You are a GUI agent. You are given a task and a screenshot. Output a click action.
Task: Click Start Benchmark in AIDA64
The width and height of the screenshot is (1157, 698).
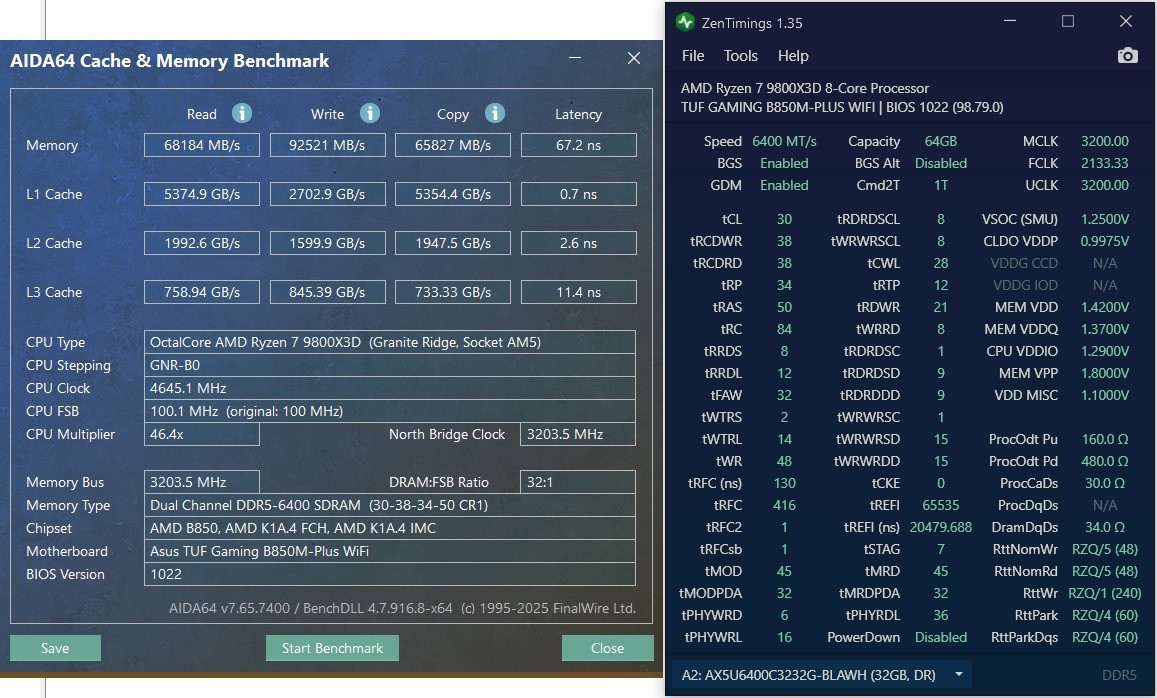[332, 648]
